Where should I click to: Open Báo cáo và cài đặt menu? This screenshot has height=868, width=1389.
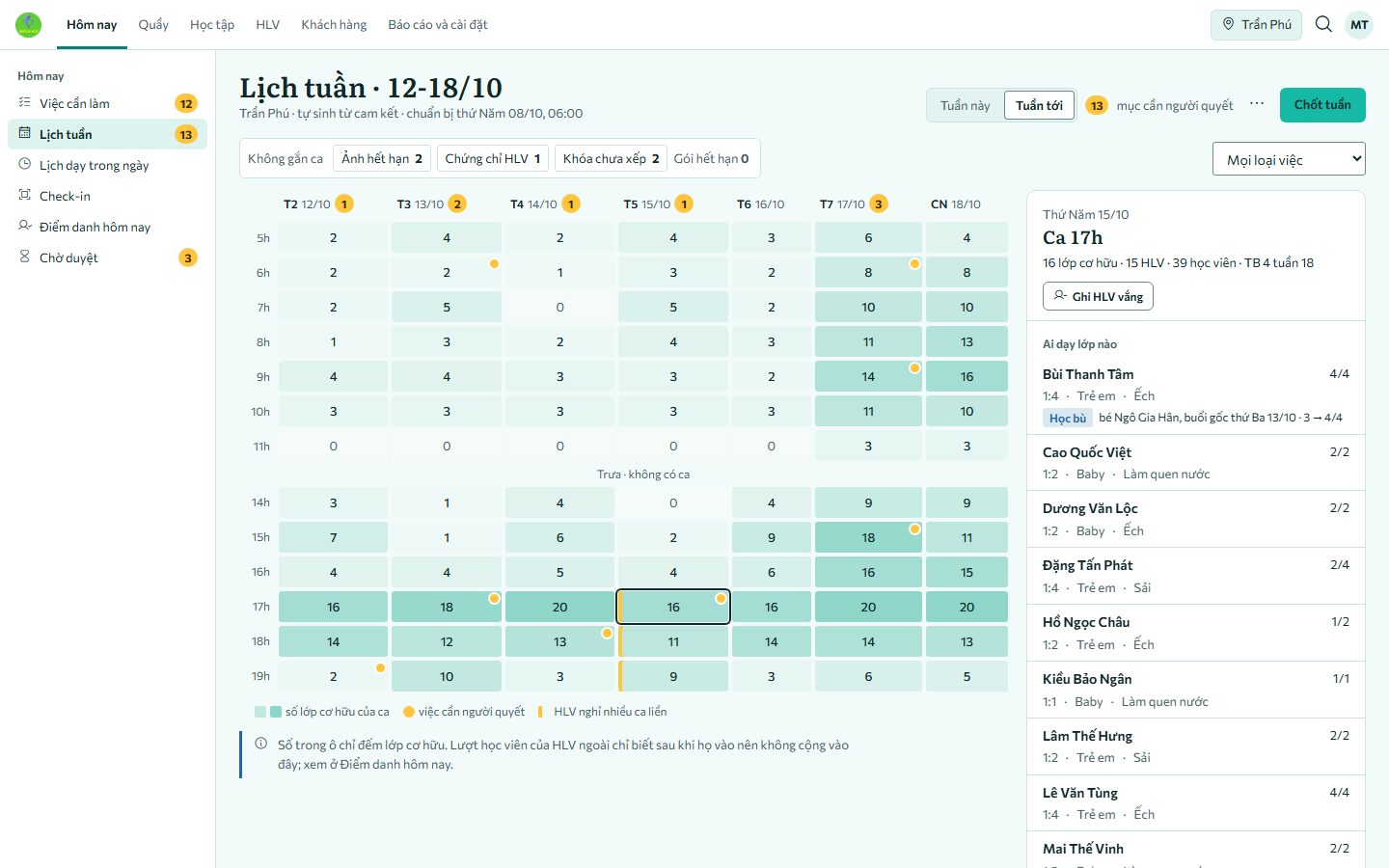[x=438, y=24]
